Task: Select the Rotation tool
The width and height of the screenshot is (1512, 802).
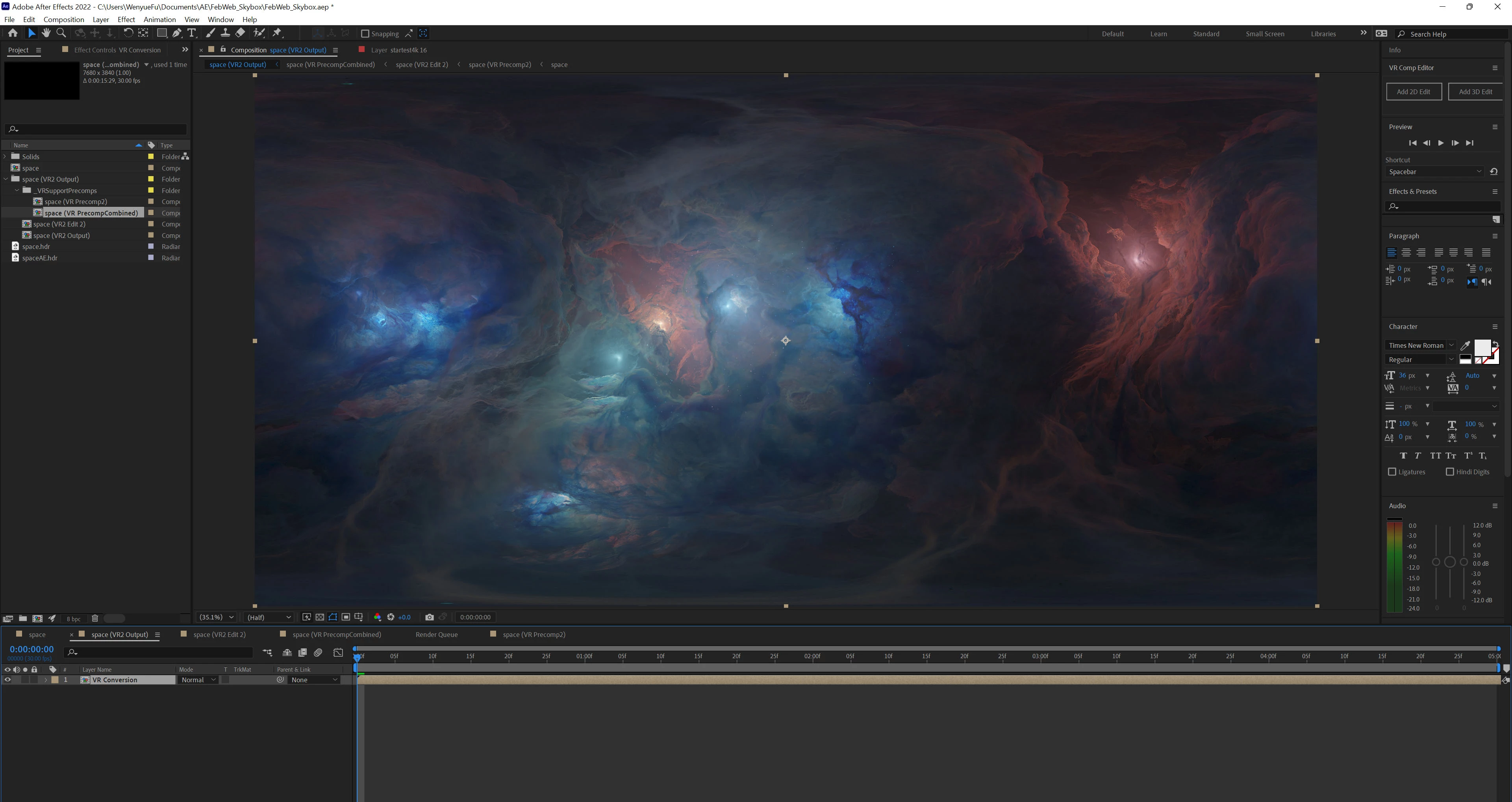Action: click(x=128, y=33)
